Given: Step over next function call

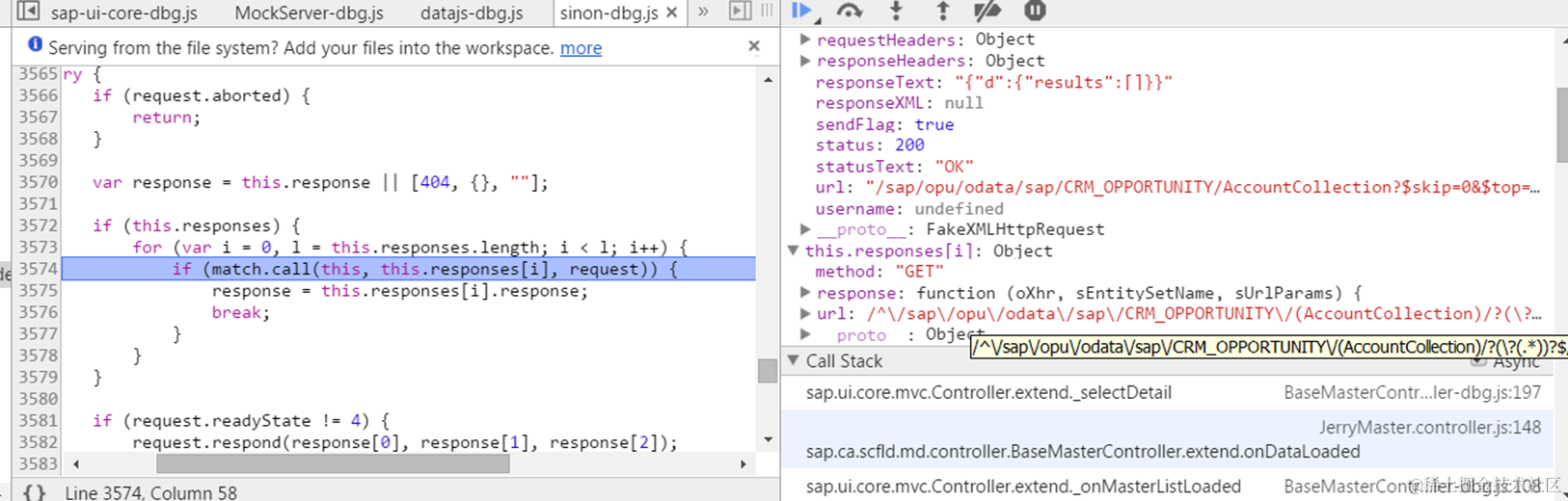Looking at the screenshot, I should (850, 11).
